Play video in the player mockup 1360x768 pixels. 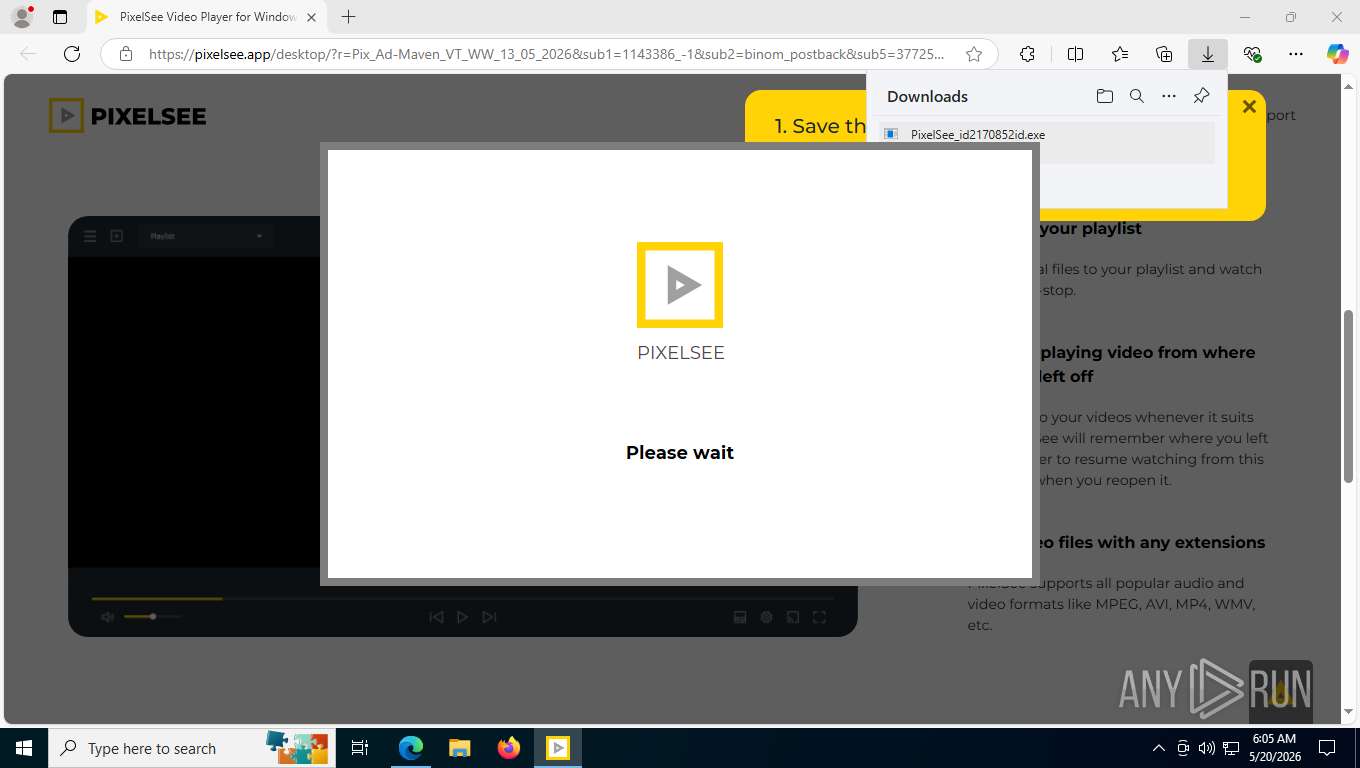[462, 617]
